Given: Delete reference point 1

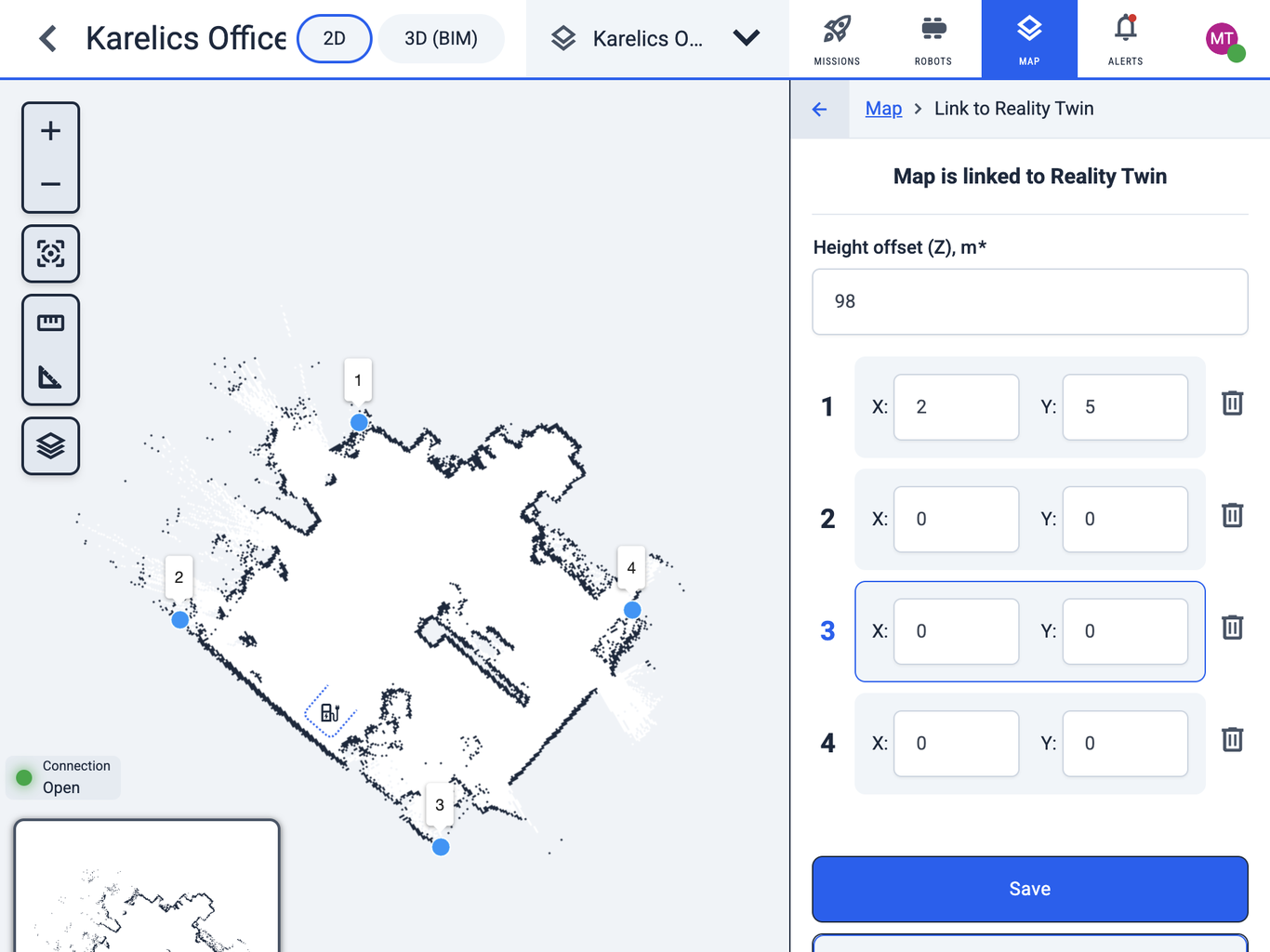Looking at the screenshot, I should coord(1233,403).
